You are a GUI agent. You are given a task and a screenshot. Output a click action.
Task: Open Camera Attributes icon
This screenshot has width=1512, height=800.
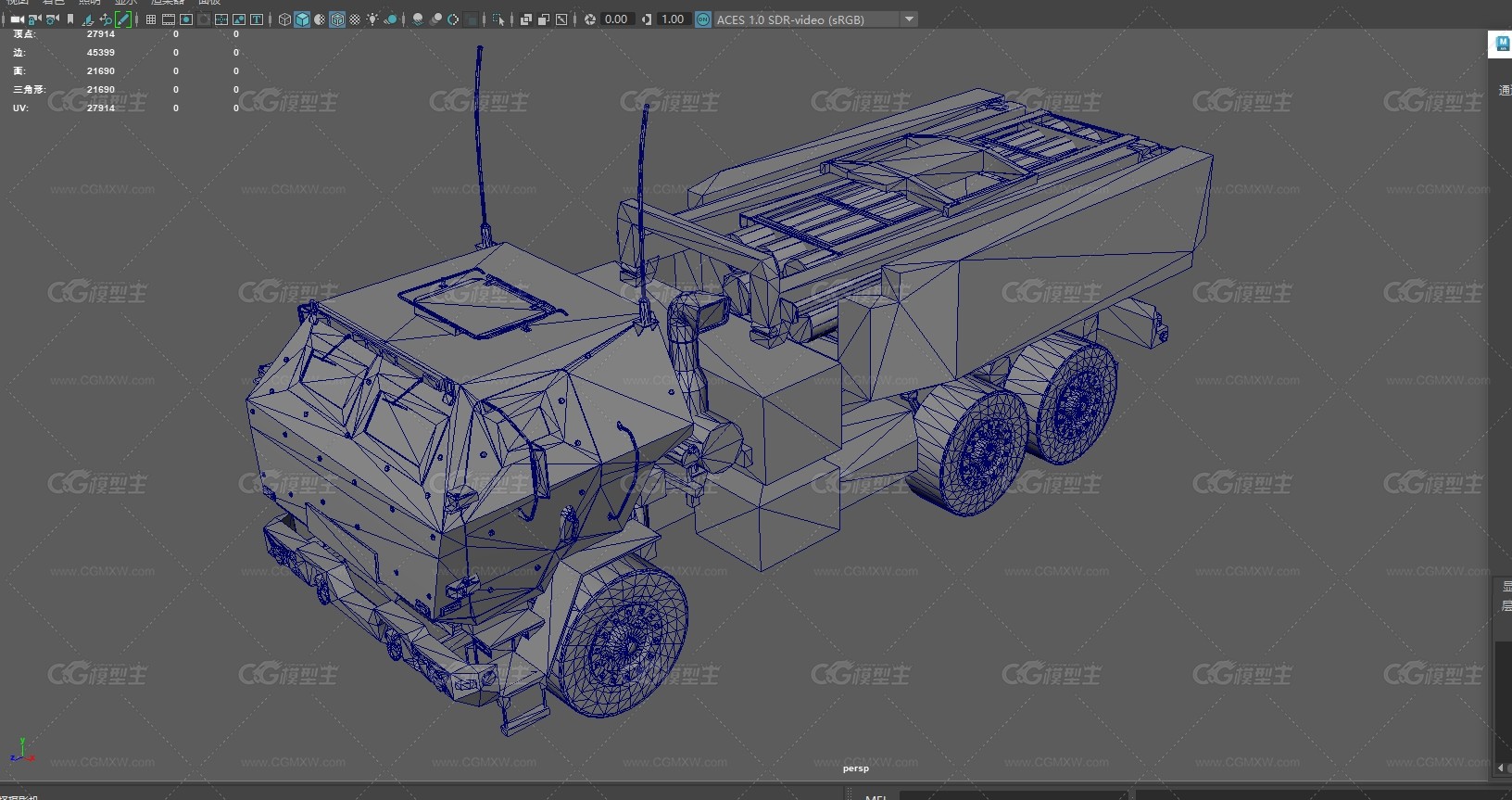coord(53,19)
